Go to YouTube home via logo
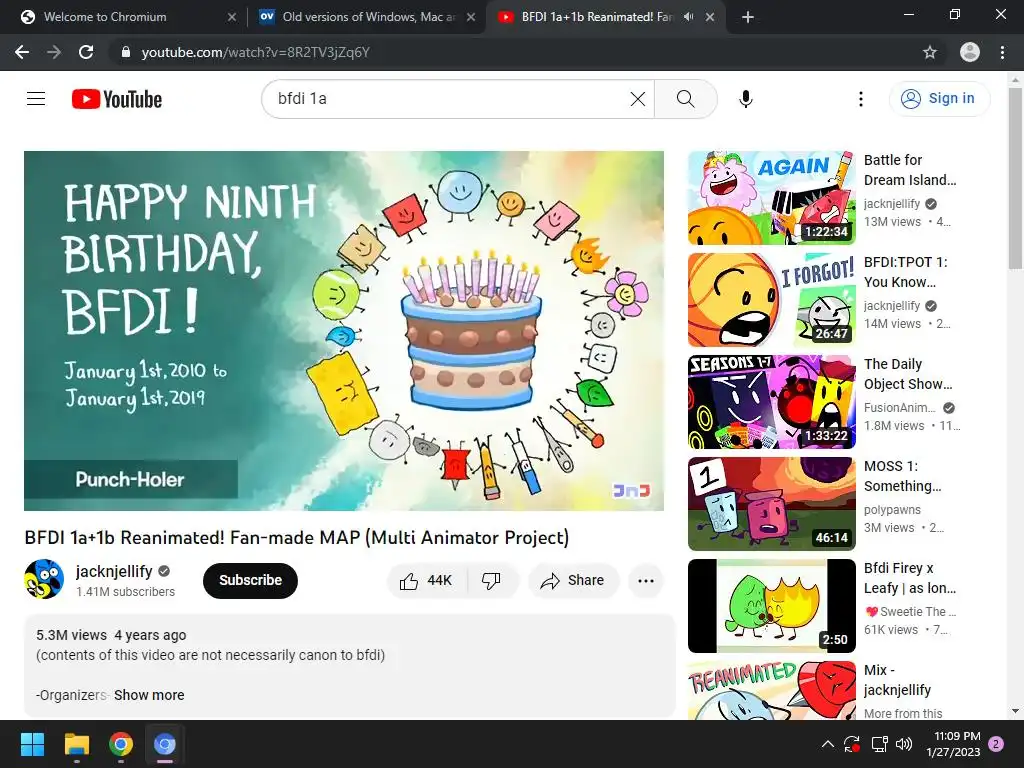Image resolution: width=1024 pixels, height=768 pixels. pos(117,99)
